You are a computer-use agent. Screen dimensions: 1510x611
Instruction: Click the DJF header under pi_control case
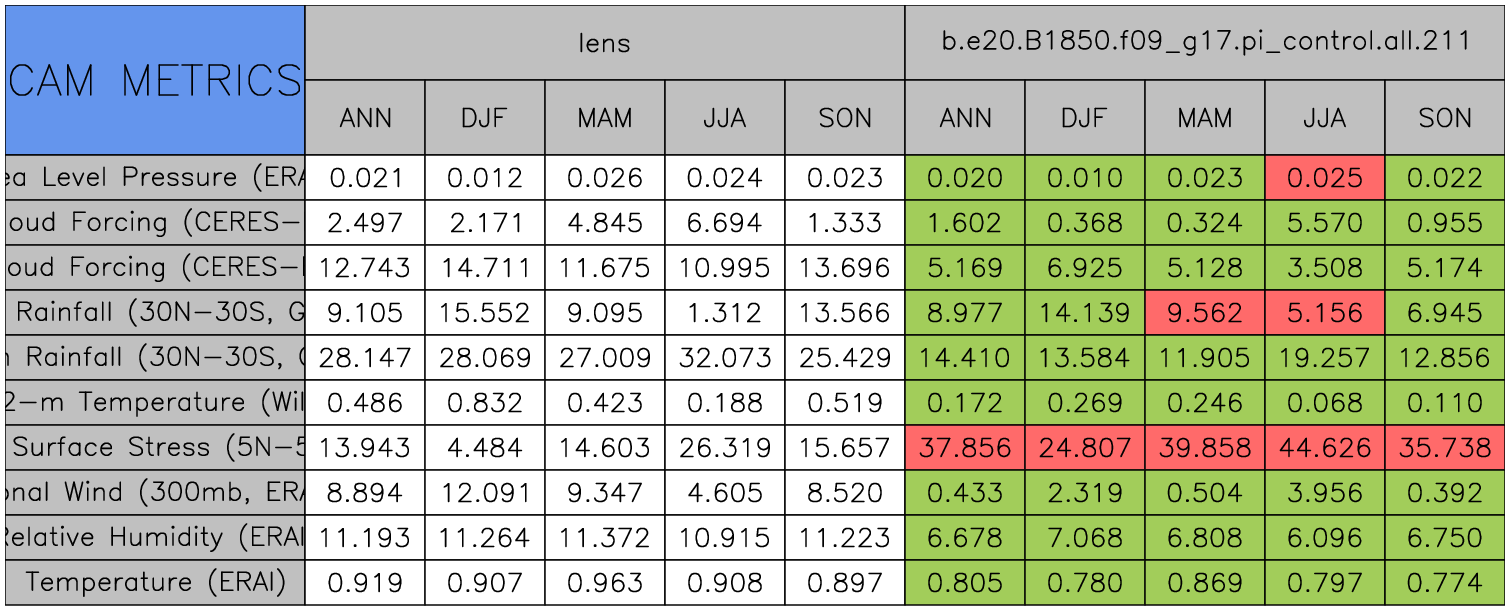pyautogui.click(x=1085, y=118)
